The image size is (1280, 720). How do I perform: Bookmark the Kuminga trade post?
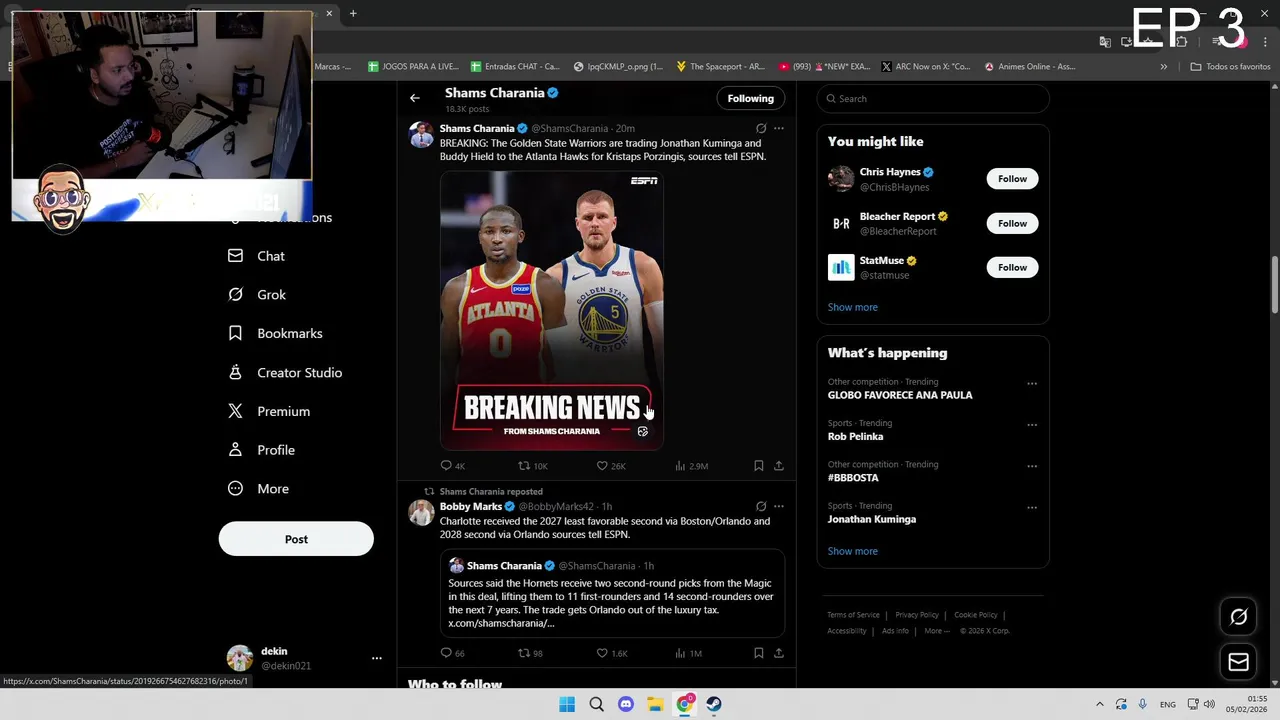coord(759,466)
